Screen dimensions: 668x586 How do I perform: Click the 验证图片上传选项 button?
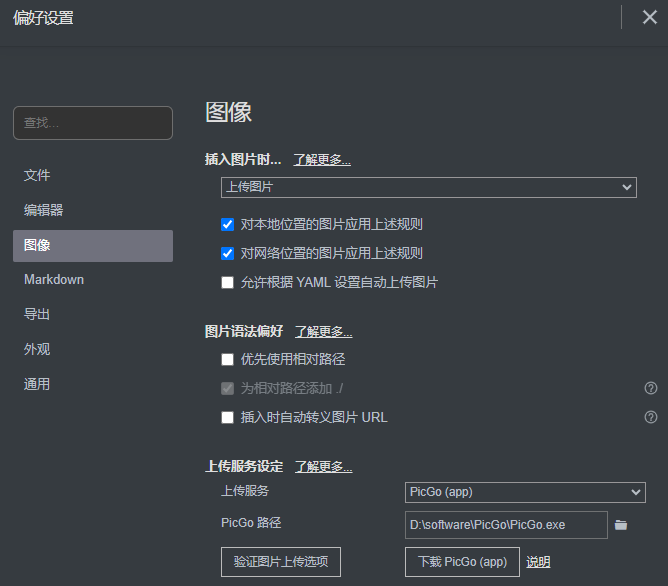pyautogui.click(x=281, y=562)
